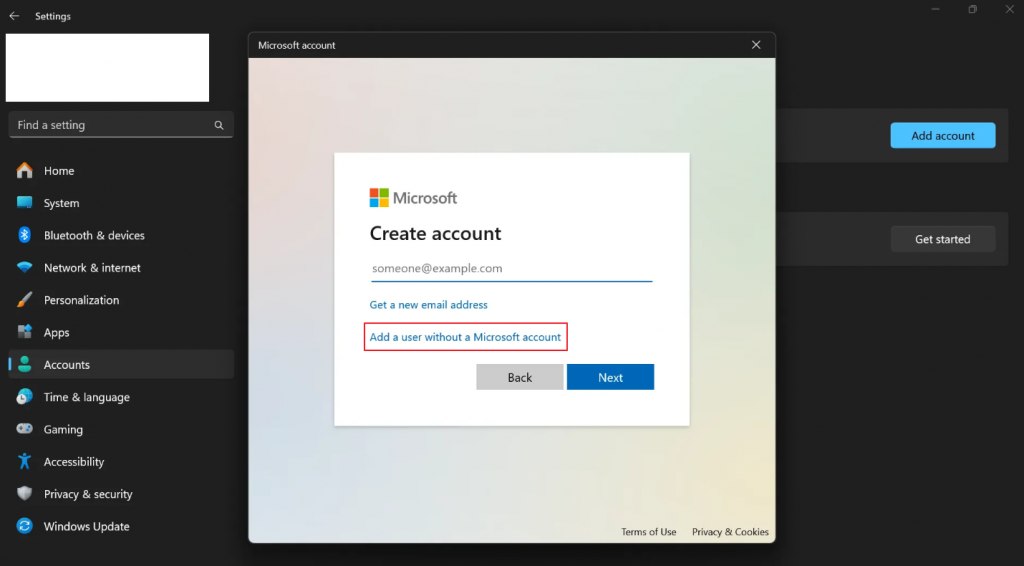Open the Apps settings section
1024x566 pixels.
pyautogui.click(x=121, y=332)
